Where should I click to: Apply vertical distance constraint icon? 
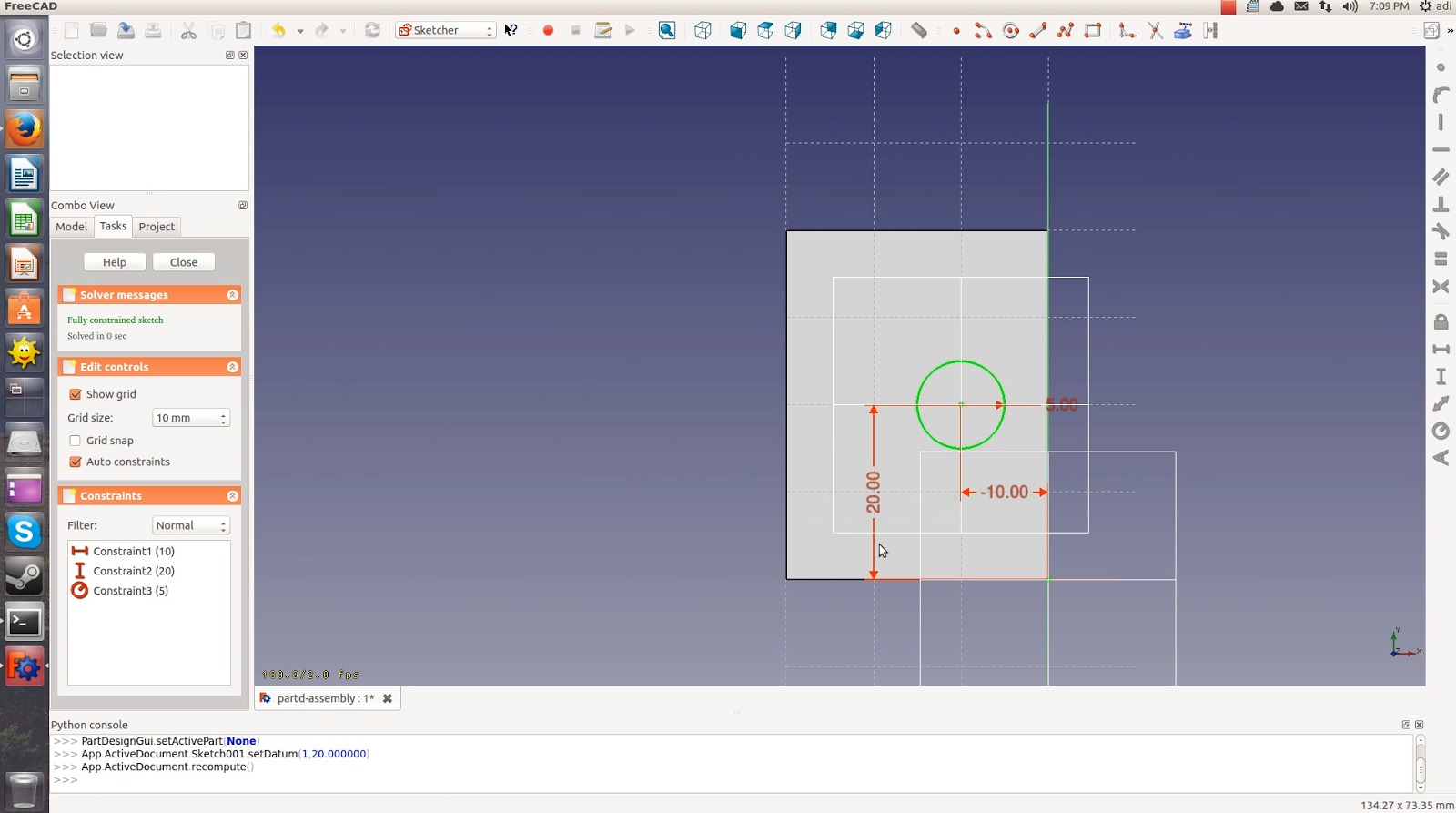pyautogui.click(x=1441, y=376)
